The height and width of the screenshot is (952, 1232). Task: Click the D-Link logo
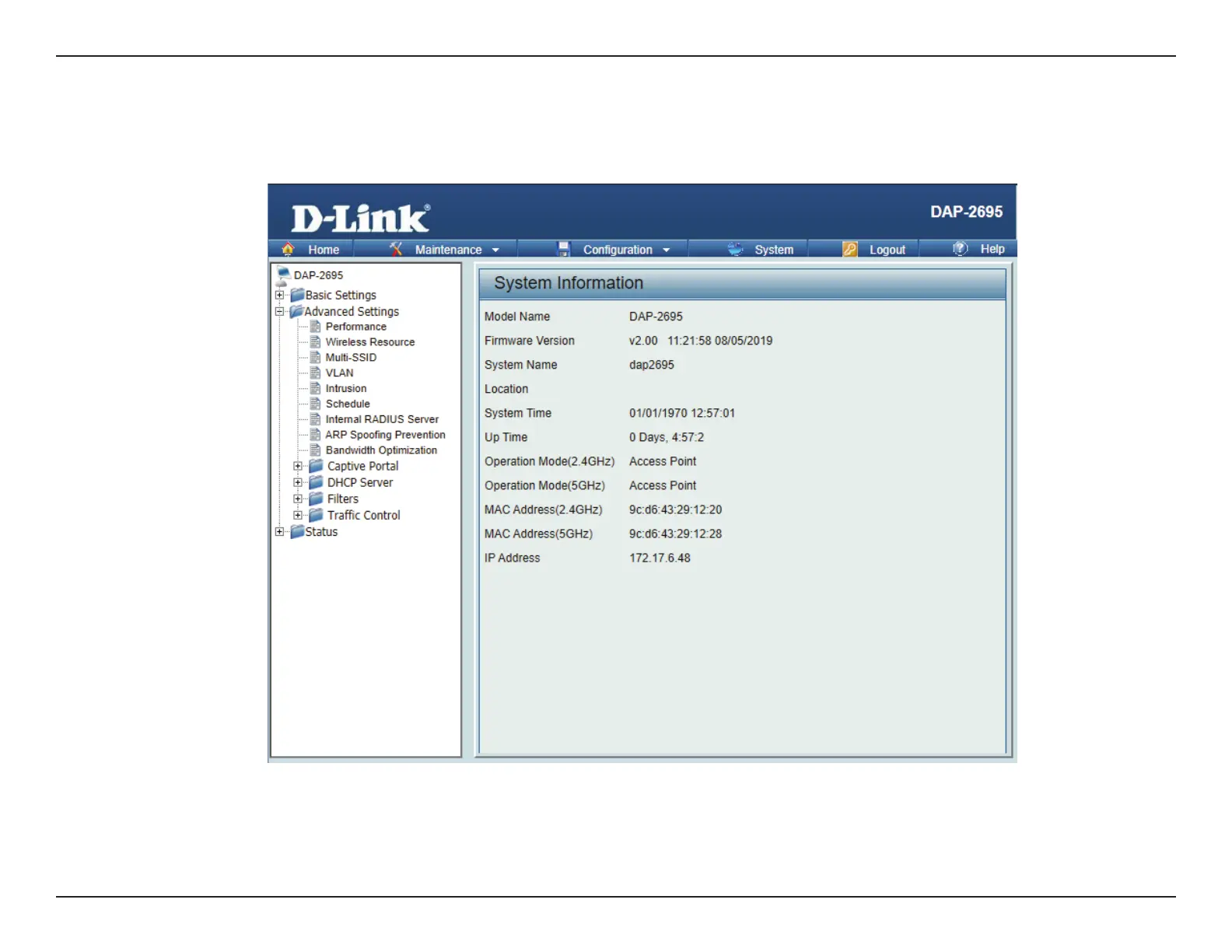coord(360,218)
